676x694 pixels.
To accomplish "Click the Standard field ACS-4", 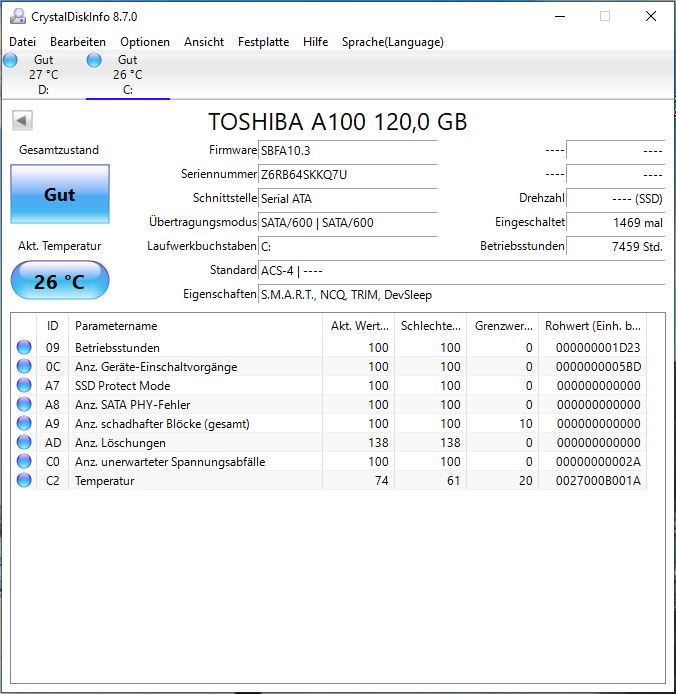I will [x=461, y=270].
